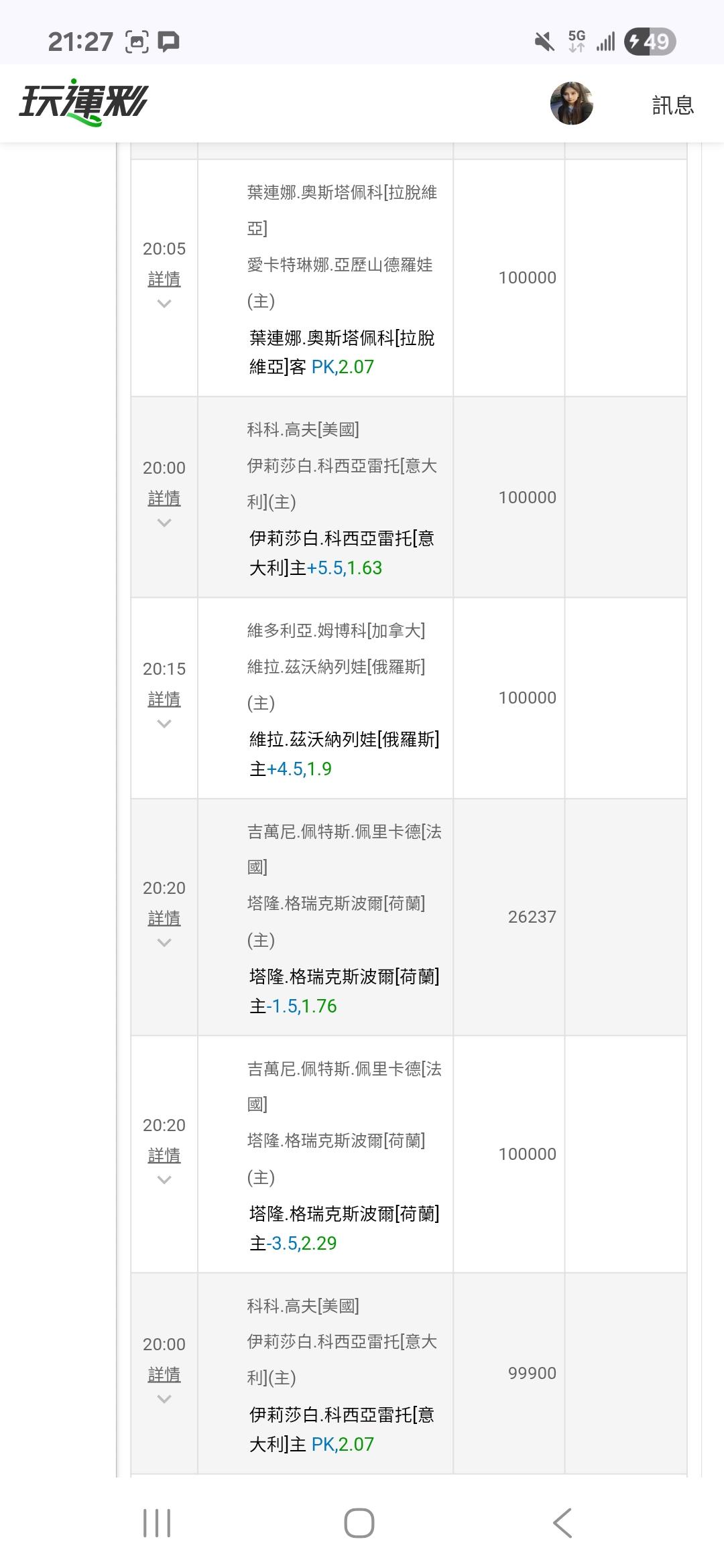Tap the muted sound status icon

(x=544, y=42)
